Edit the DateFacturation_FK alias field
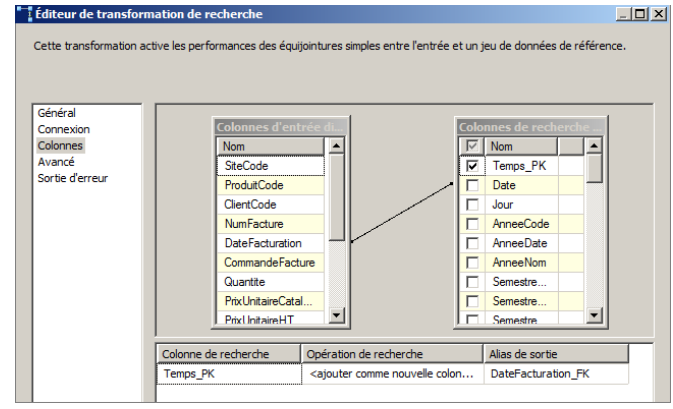 [555, 374]
